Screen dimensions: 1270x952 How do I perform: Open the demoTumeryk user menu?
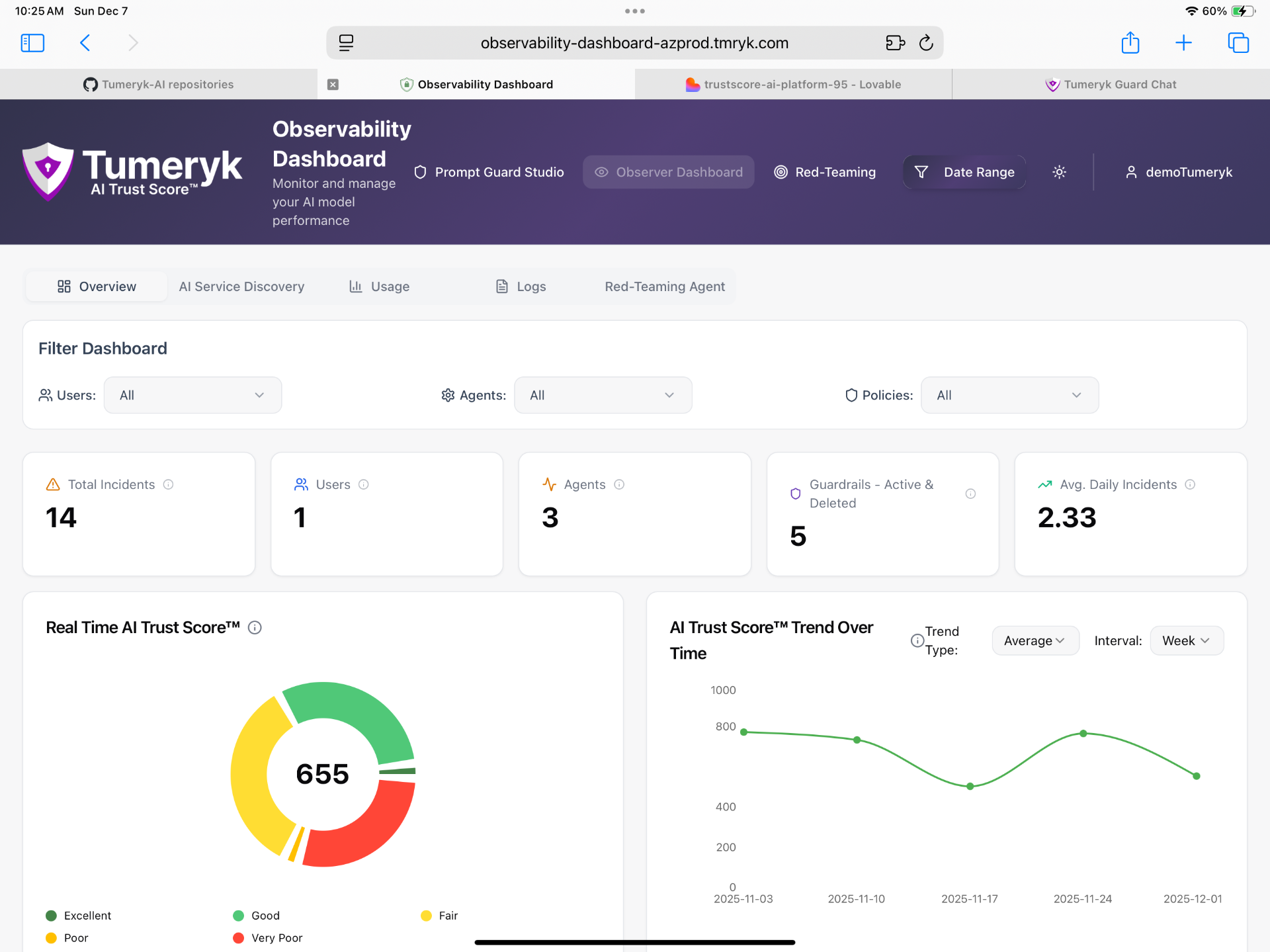(1179, 172)
